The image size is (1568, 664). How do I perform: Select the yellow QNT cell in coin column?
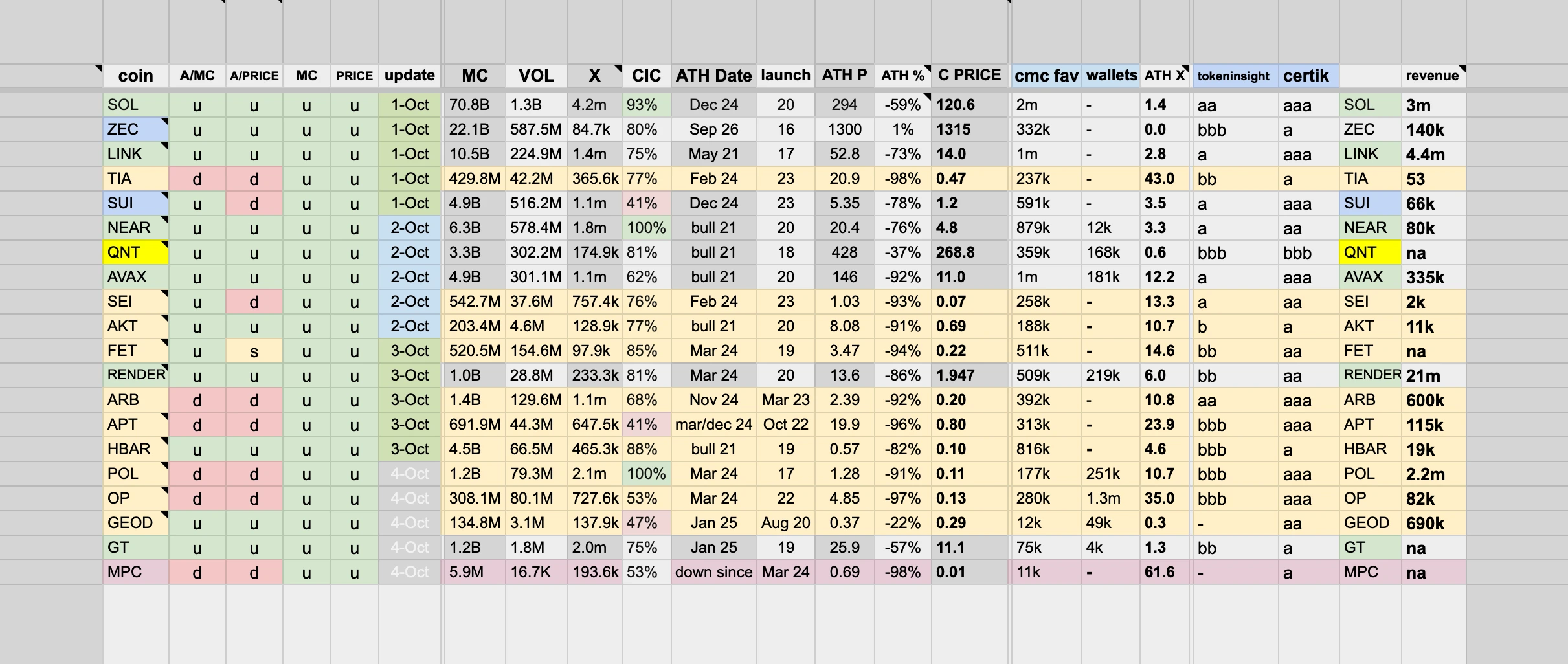click(x=136, y=252)
